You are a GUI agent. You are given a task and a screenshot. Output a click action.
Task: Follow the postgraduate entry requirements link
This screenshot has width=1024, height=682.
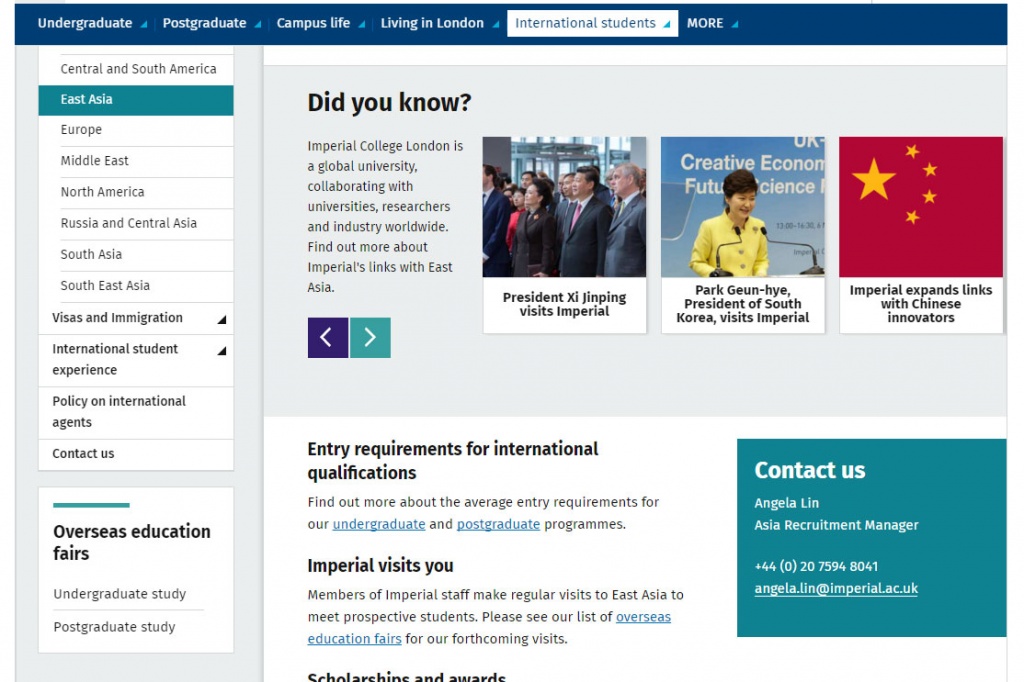coord(498,524)
